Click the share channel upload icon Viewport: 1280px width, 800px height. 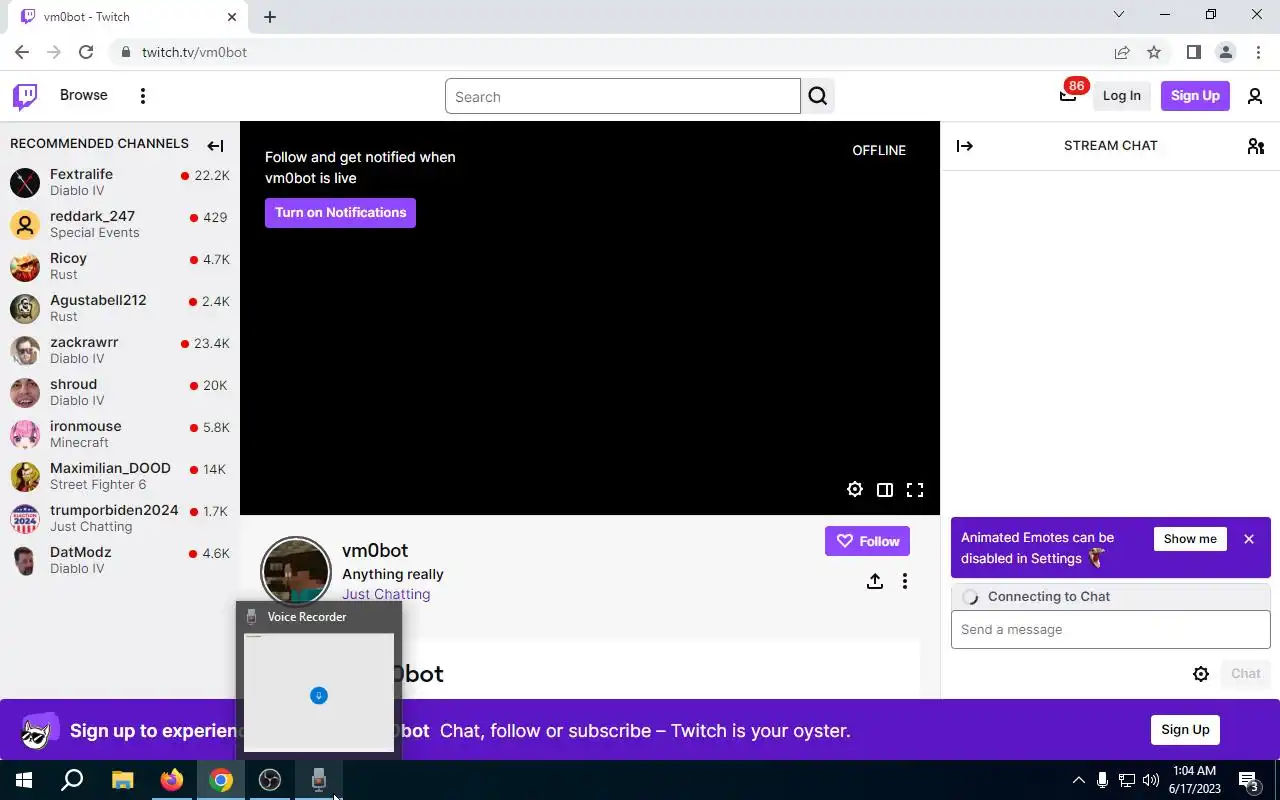(x=875, y=581)
